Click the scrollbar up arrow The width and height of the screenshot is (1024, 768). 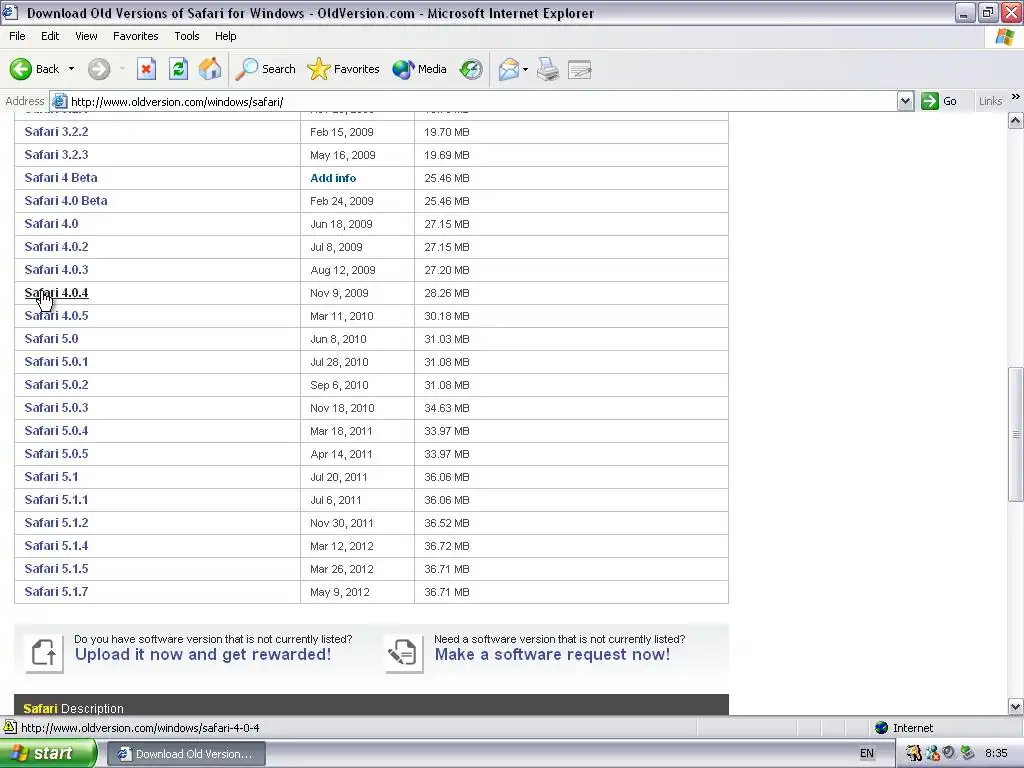1016,120
